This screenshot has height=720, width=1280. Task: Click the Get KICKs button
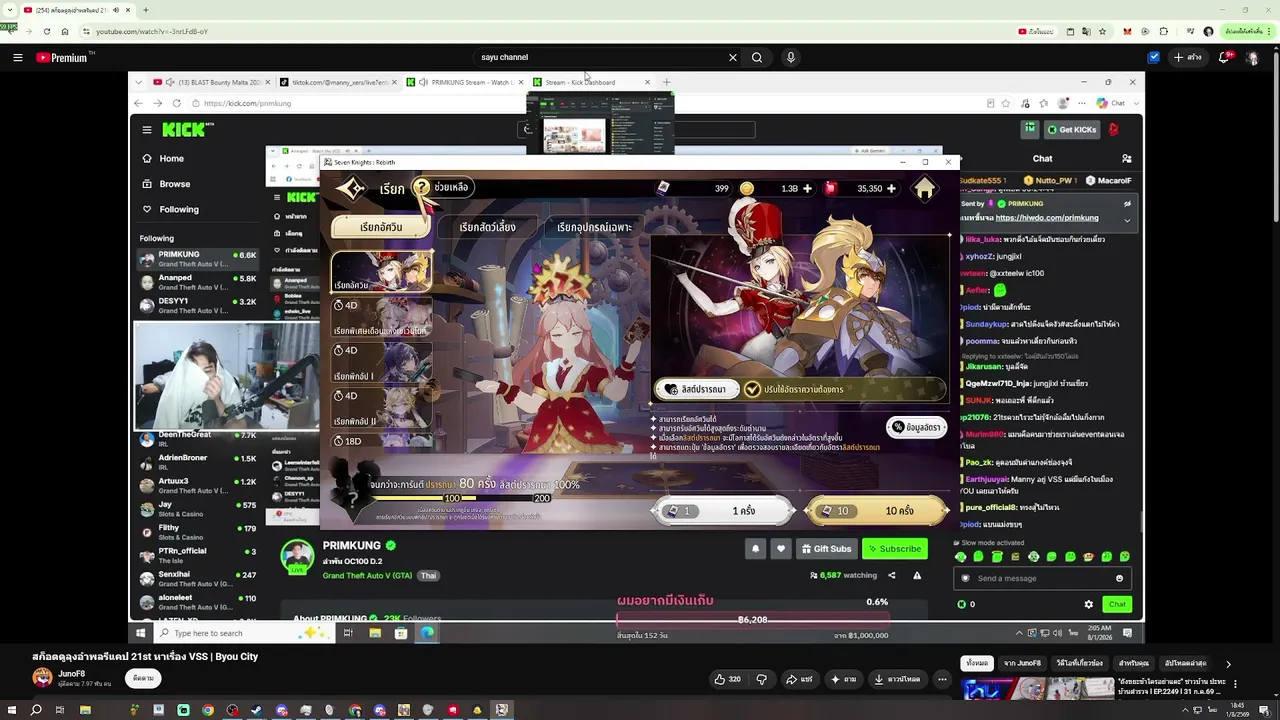(1071, 129)
